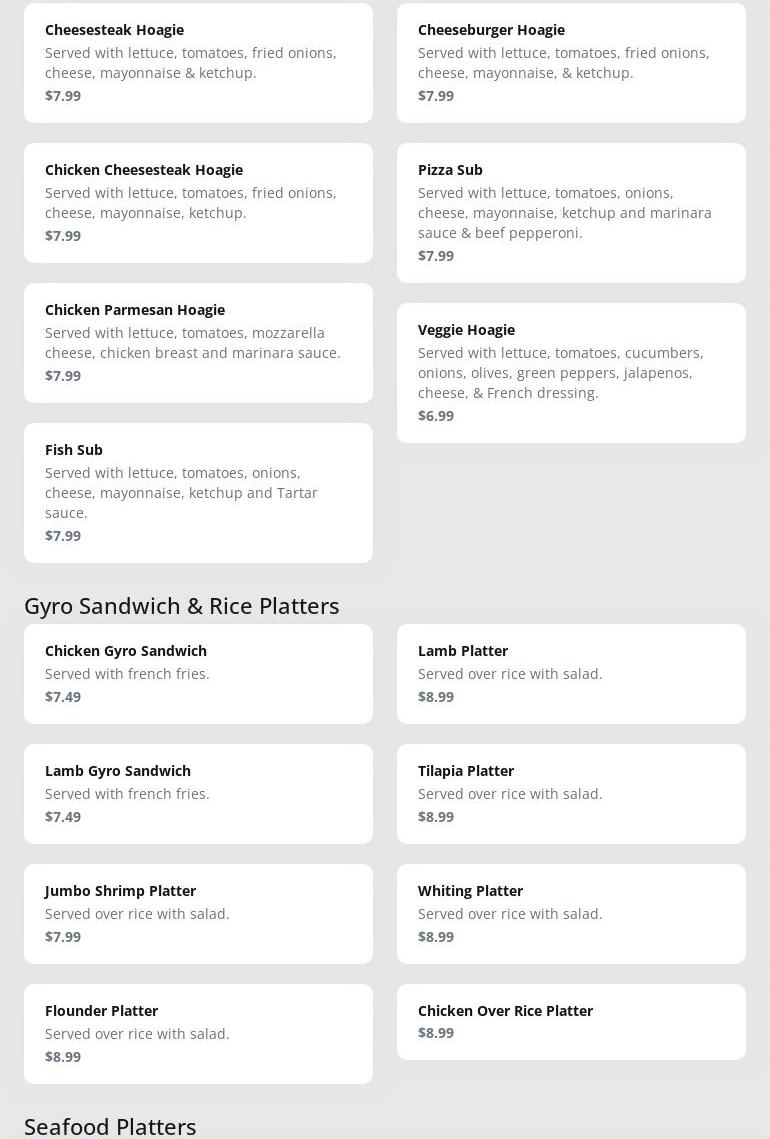Open the Veggie Hoagie item
Screen dimensions: 770x1139
pyautogui.click(x=571, y=373)
